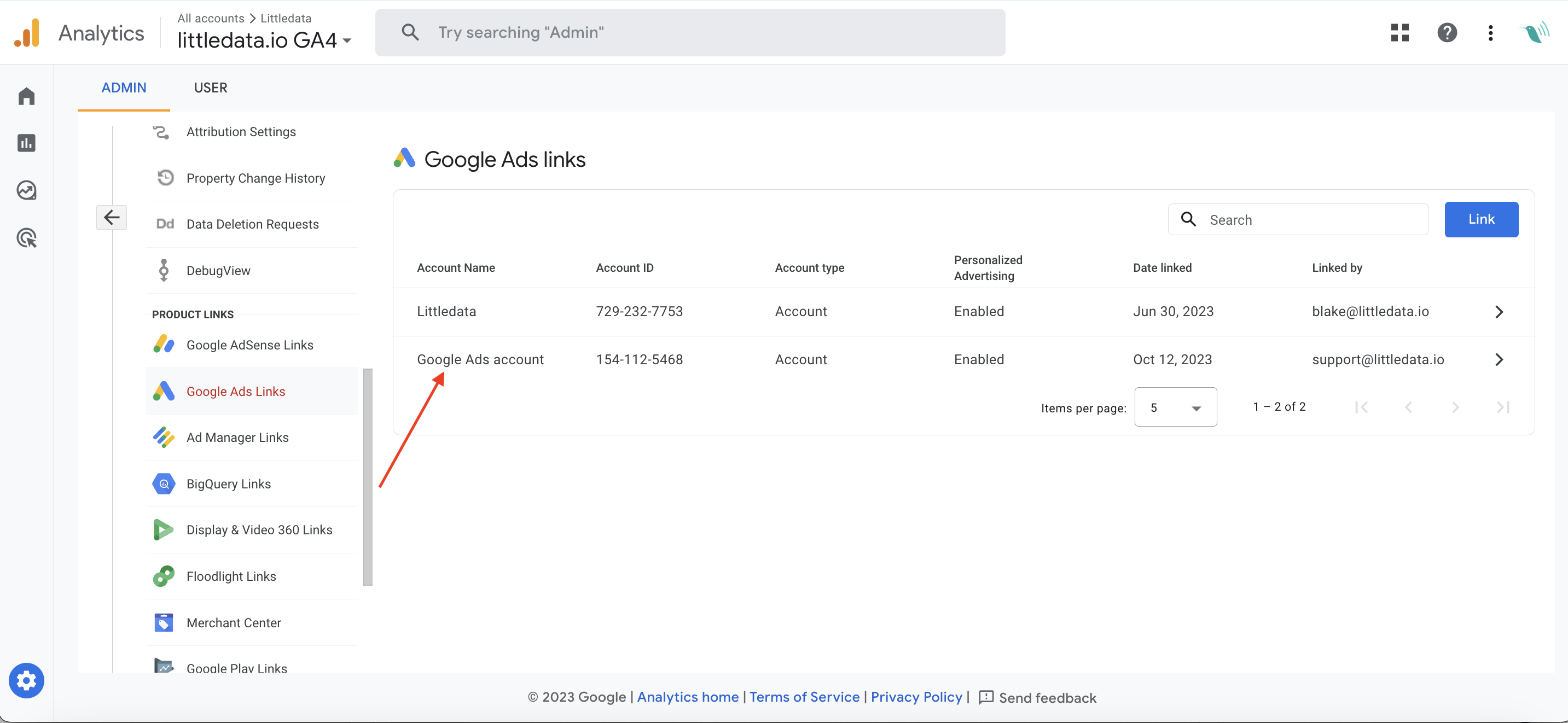
Task: Select Attribution Settings menu item
Action: pos(252,131)
